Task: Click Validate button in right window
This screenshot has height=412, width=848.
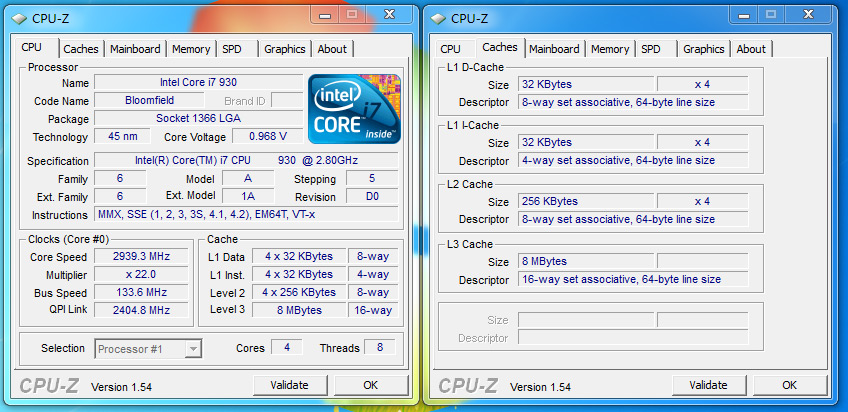Action: (x=708, y=385)
